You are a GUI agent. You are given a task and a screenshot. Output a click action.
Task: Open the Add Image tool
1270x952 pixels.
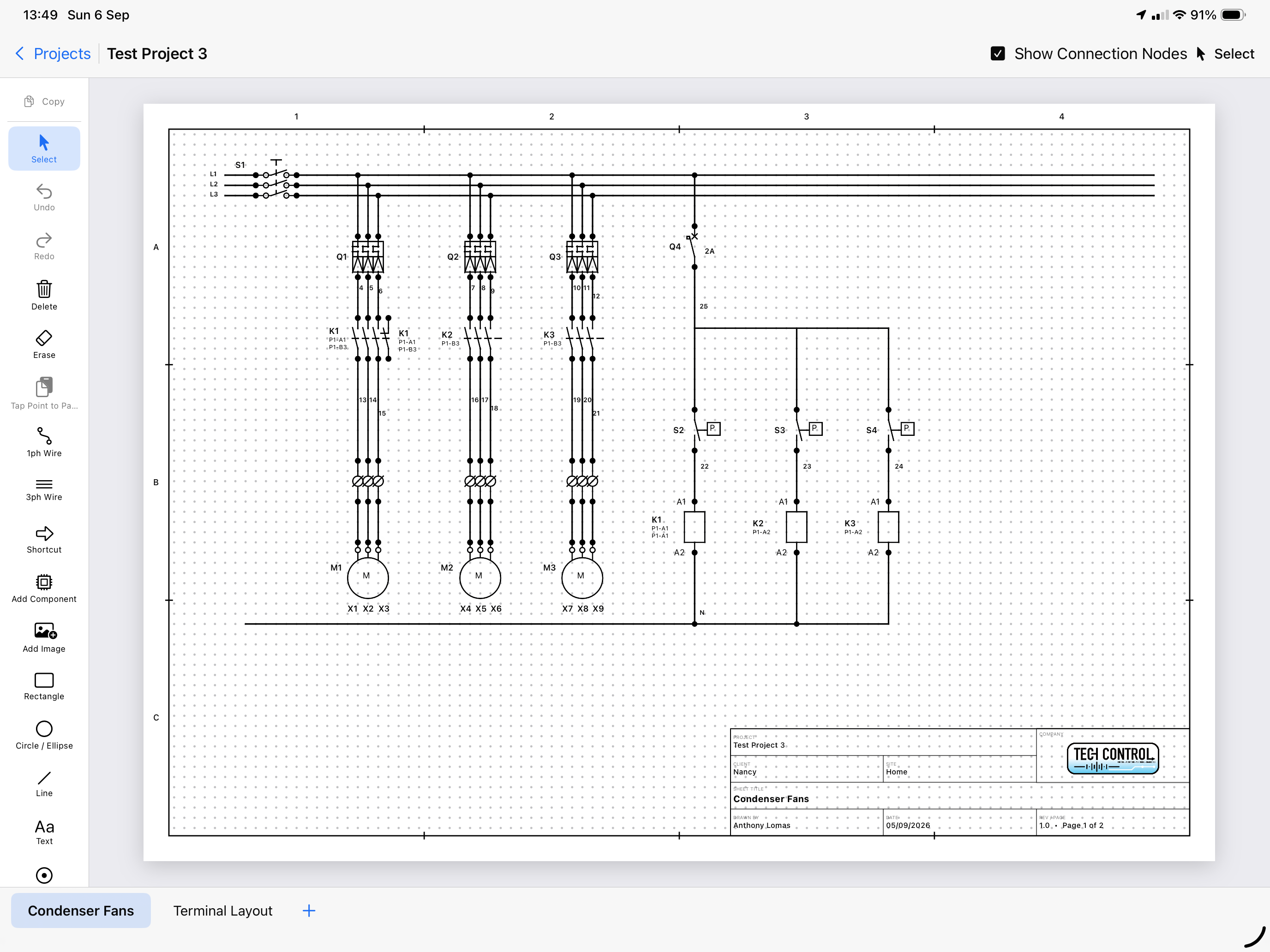44,637
